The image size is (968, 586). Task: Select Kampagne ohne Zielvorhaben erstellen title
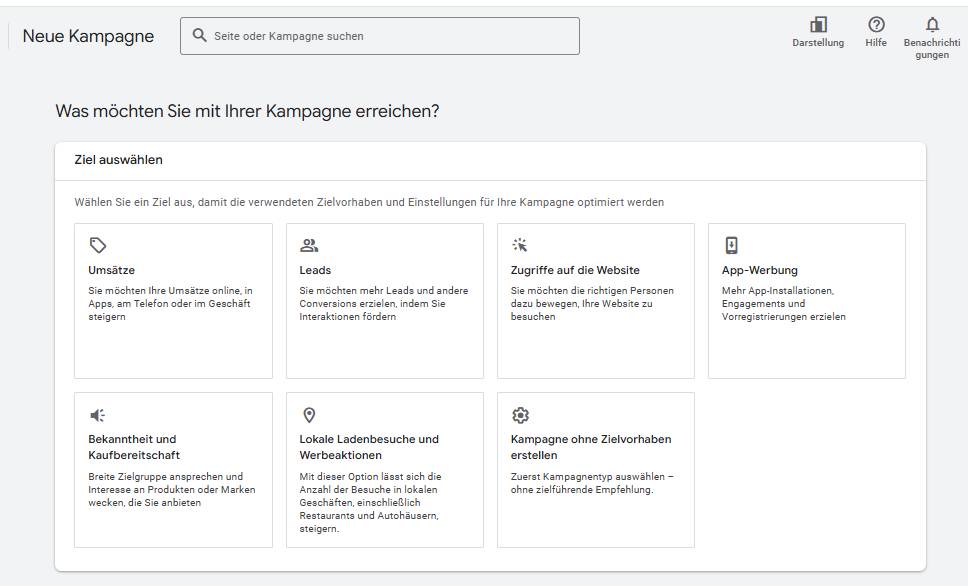click(591, 447)
